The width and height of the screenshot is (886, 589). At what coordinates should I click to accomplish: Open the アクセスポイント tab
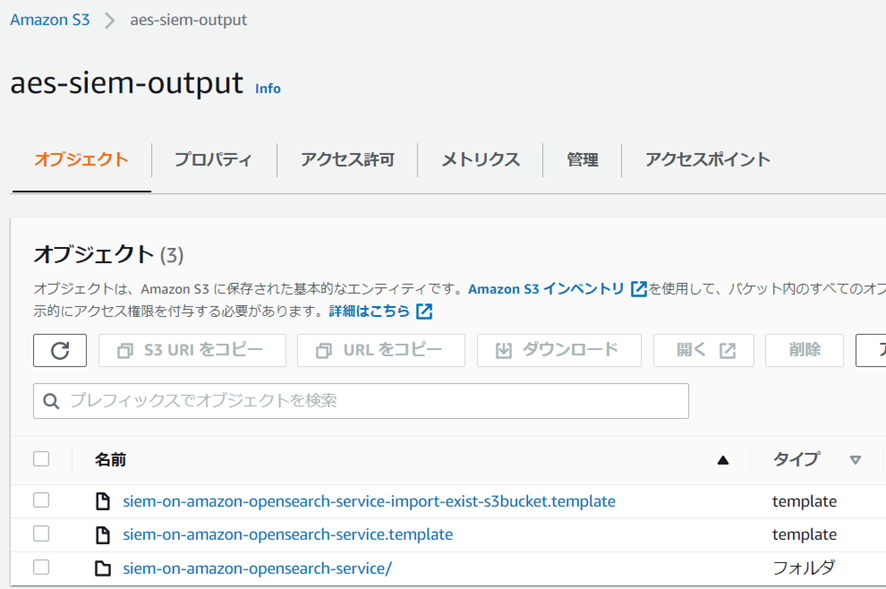coord(708,159)
